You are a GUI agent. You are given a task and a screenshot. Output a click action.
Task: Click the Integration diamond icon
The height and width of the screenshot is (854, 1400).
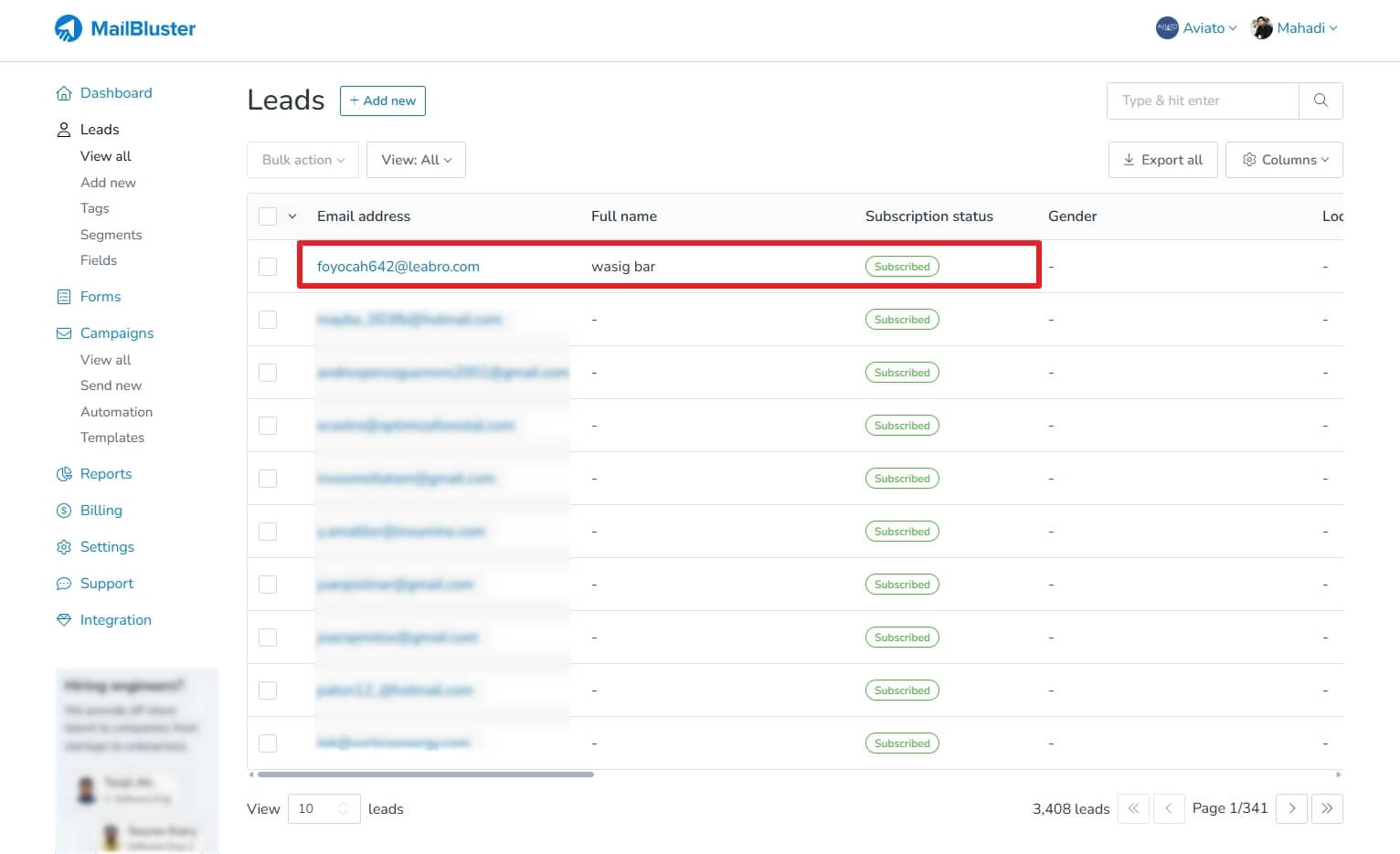[64, 620]
